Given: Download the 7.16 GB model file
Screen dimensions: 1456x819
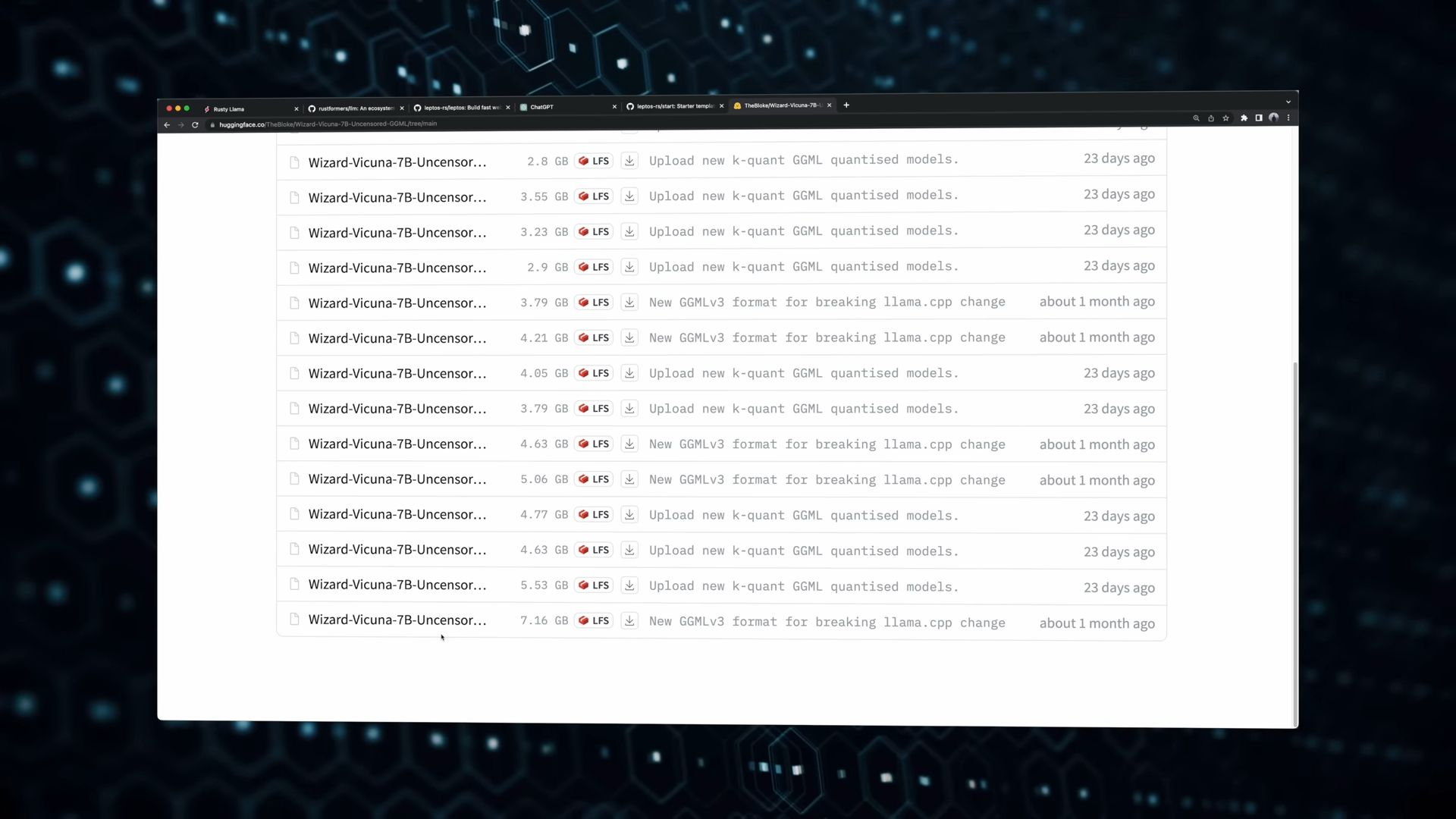Looking at the screenshot, I should [x=629, y=621].
